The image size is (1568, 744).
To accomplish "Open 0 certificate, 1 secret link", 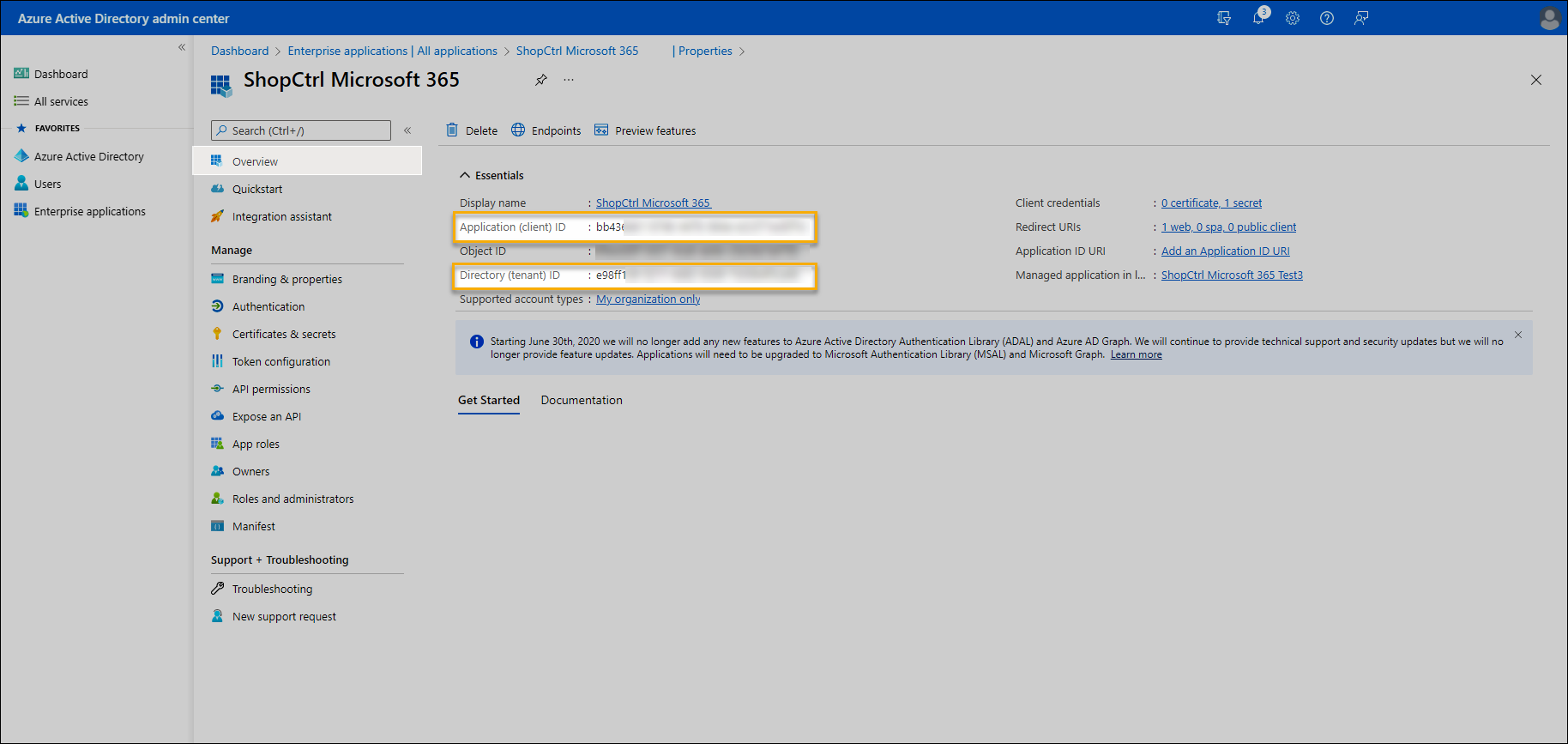I will coord(1211,203).
